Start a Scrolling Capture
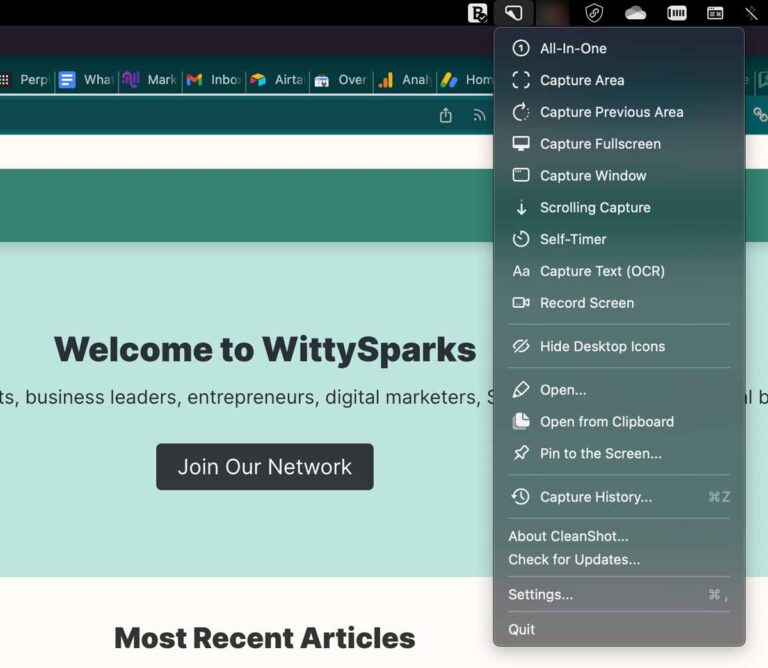This screenshot has height=668, width=768. [x=619, y=208]
